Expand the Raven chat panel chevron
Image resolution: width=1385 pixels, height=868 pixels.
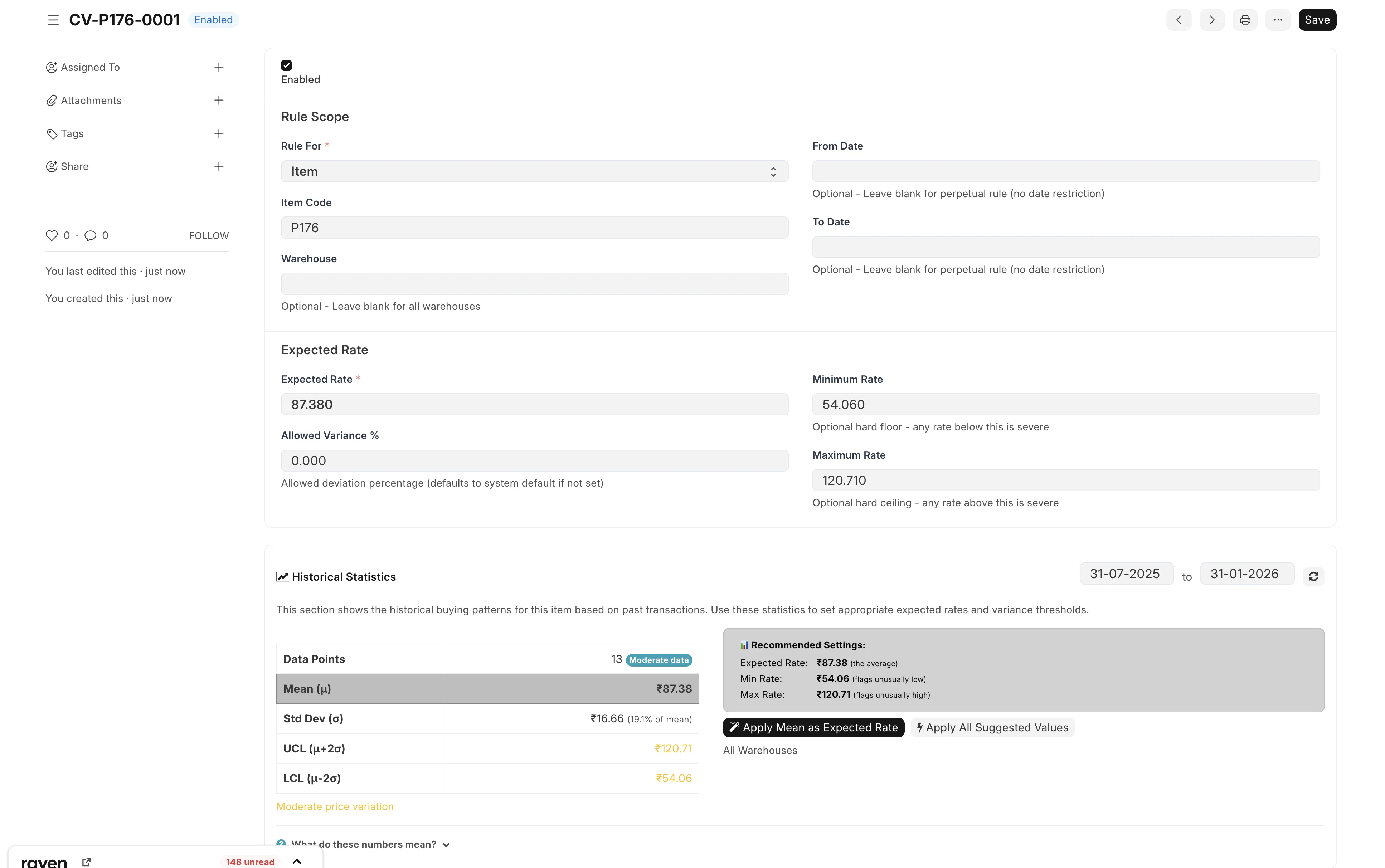coord(297,861)
